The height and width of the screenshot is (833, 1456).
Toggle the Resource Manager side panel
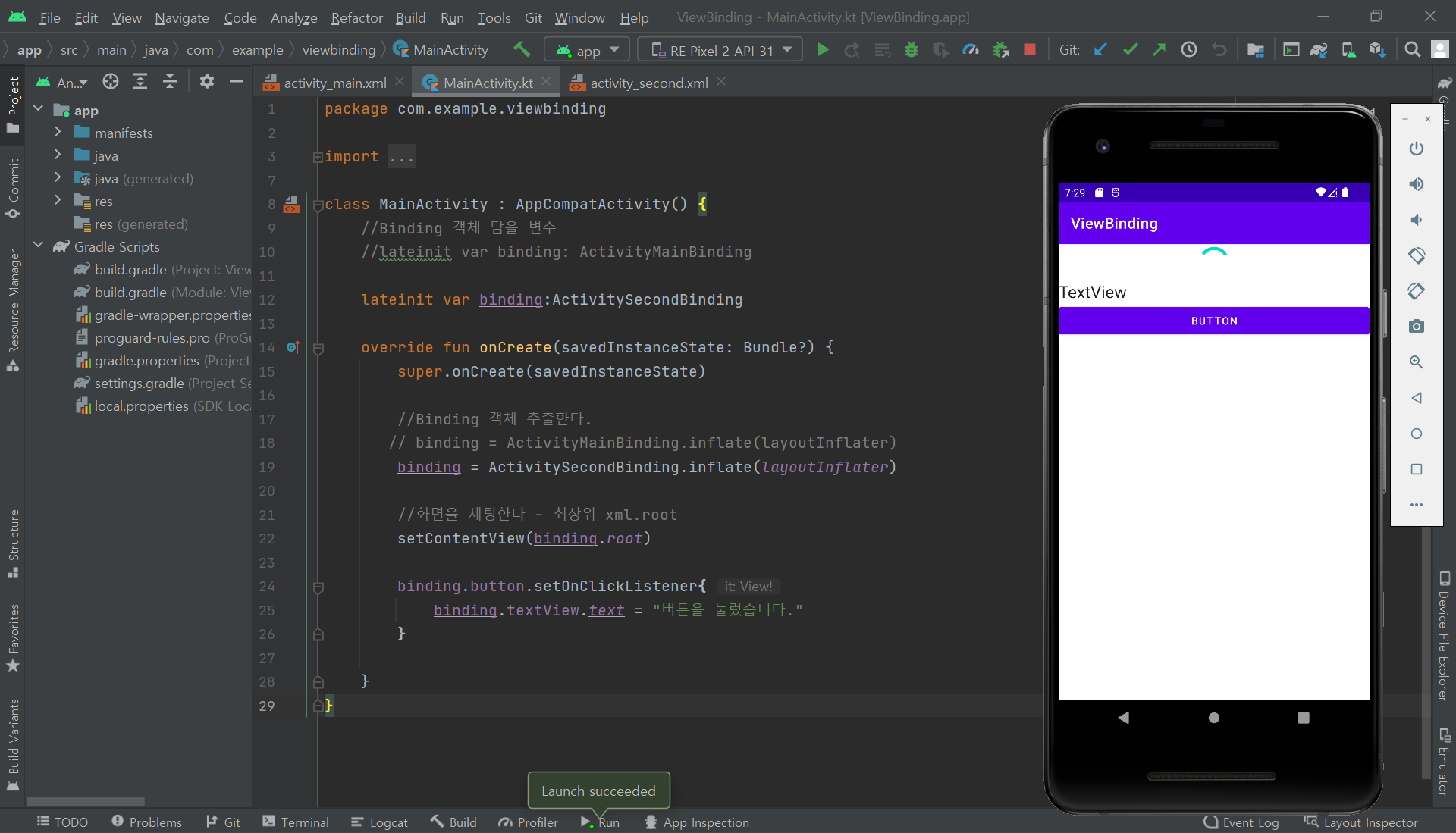tap(13, 309)
